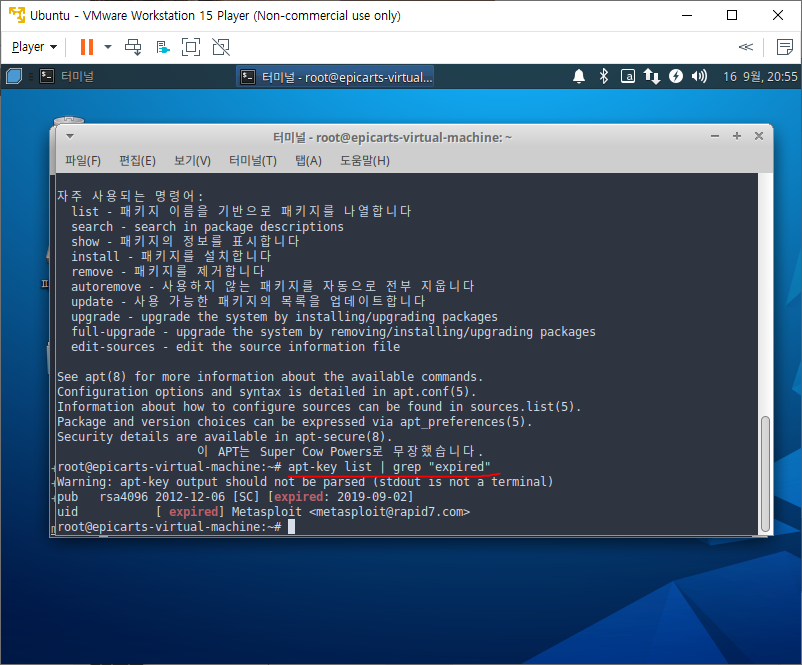Click the text 'rsa4096 2012-12-06'

tap(162, 497)
